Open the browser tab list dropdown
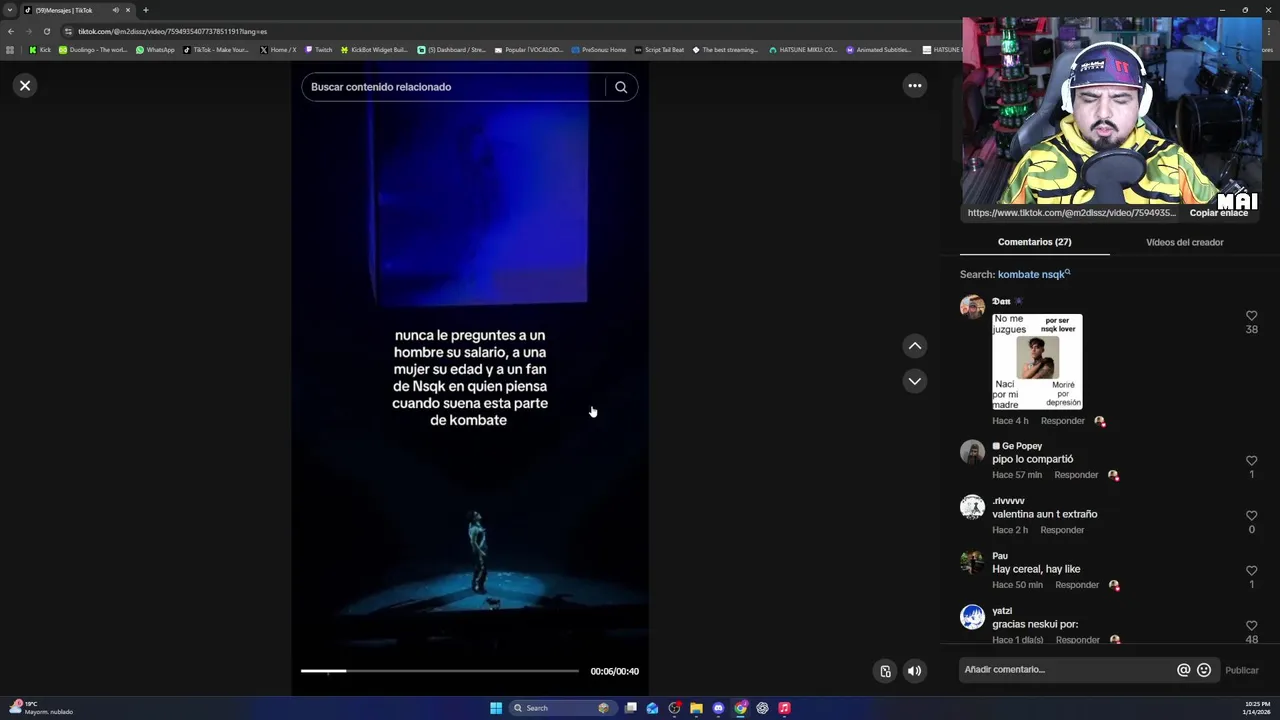The image size is (1280, 720). pyautogui.click(x=10, y=10)
